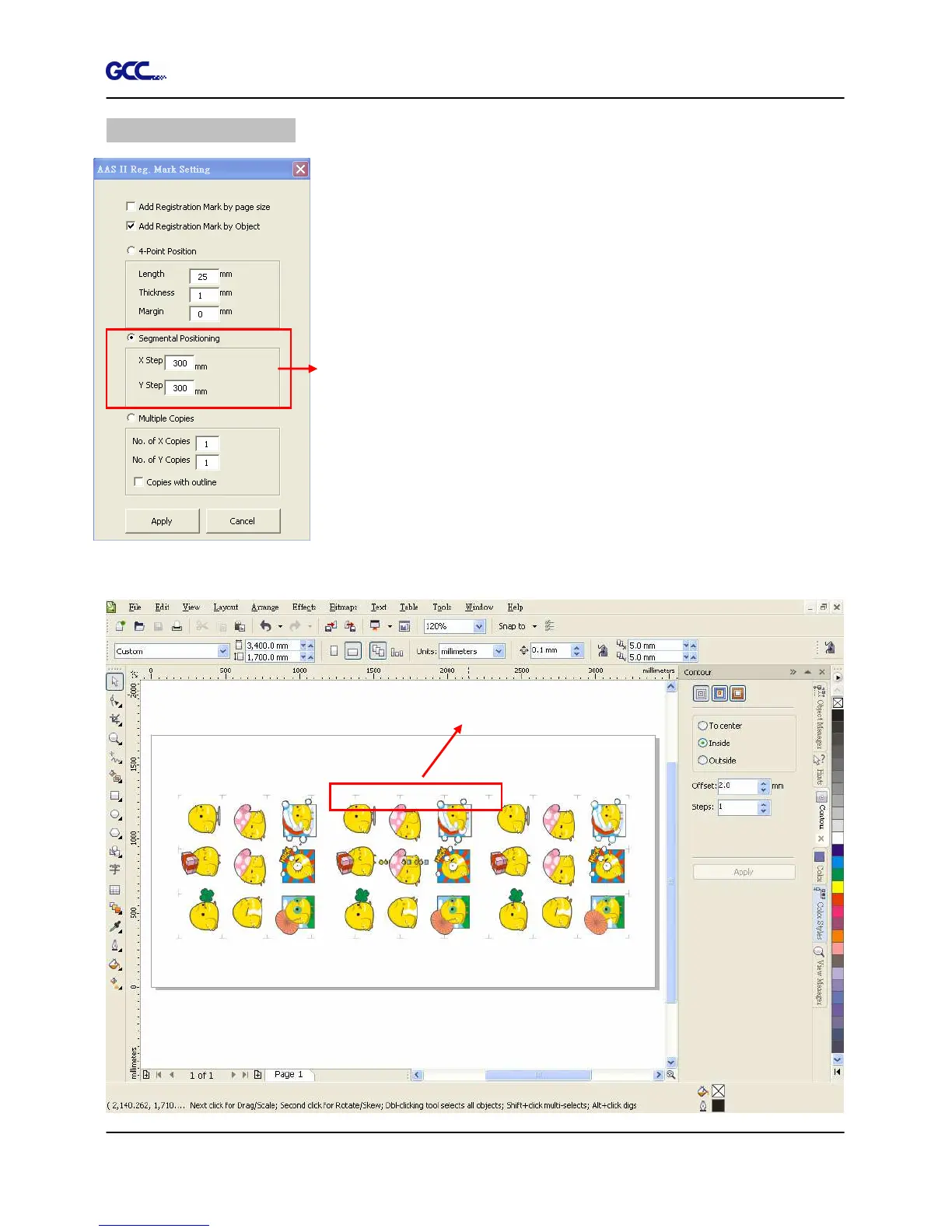This screenshot has height=1232, width=952.
Task: Open the Bitmaps menu
Action: [x=343, y=607]
